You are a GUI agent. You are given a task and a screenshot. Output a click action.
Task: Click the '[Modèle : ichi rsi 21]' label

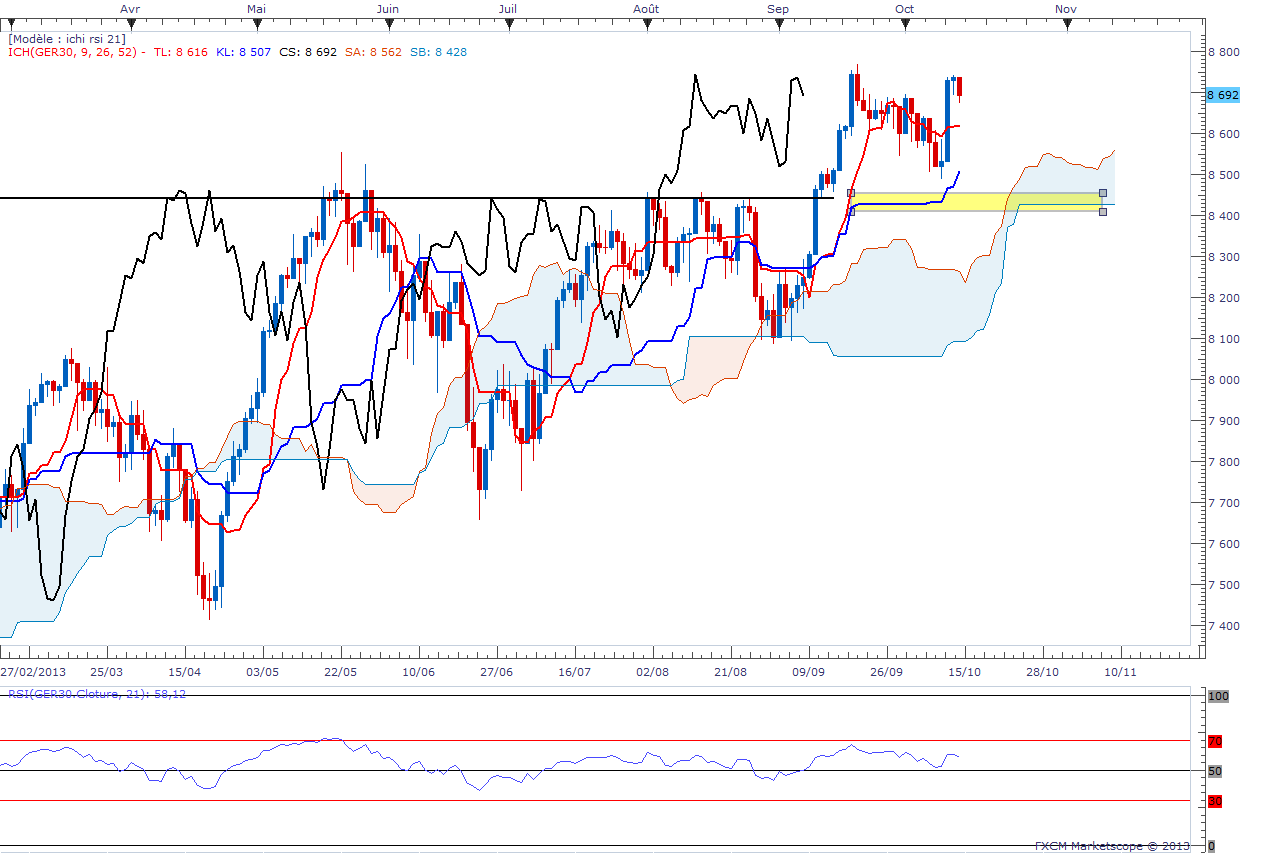pyautogui.click(x=66, y=38)
